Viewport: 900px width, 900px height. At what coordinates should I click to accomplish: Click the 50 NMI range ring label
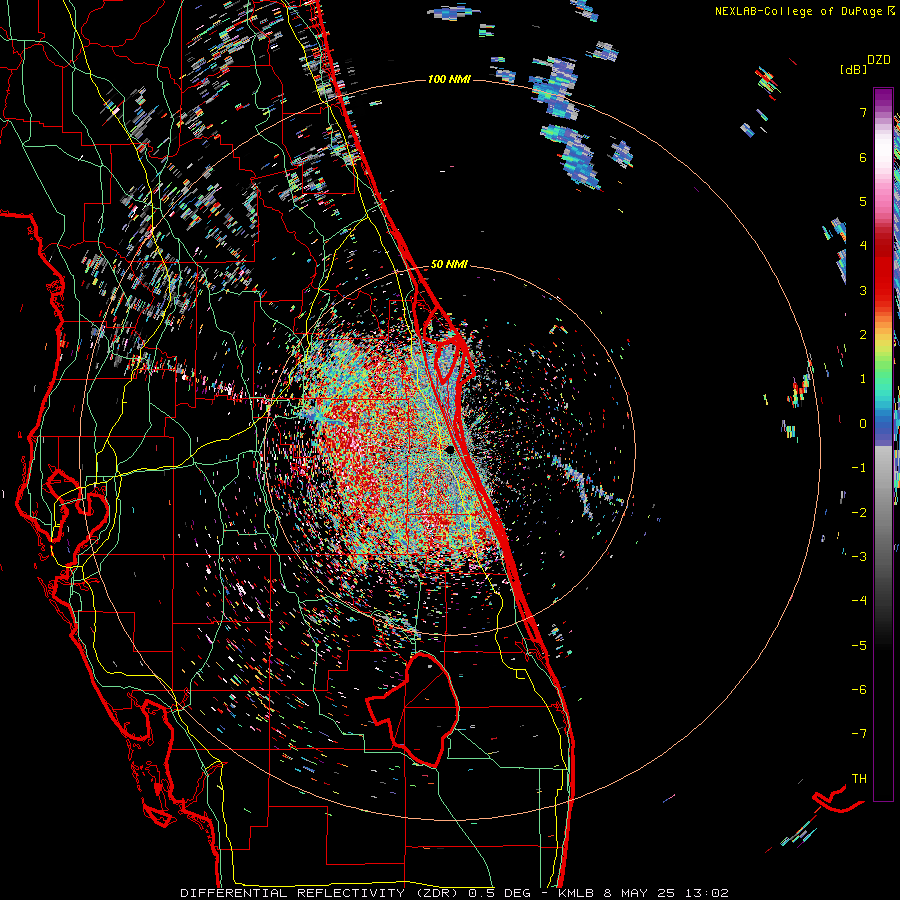449,265
